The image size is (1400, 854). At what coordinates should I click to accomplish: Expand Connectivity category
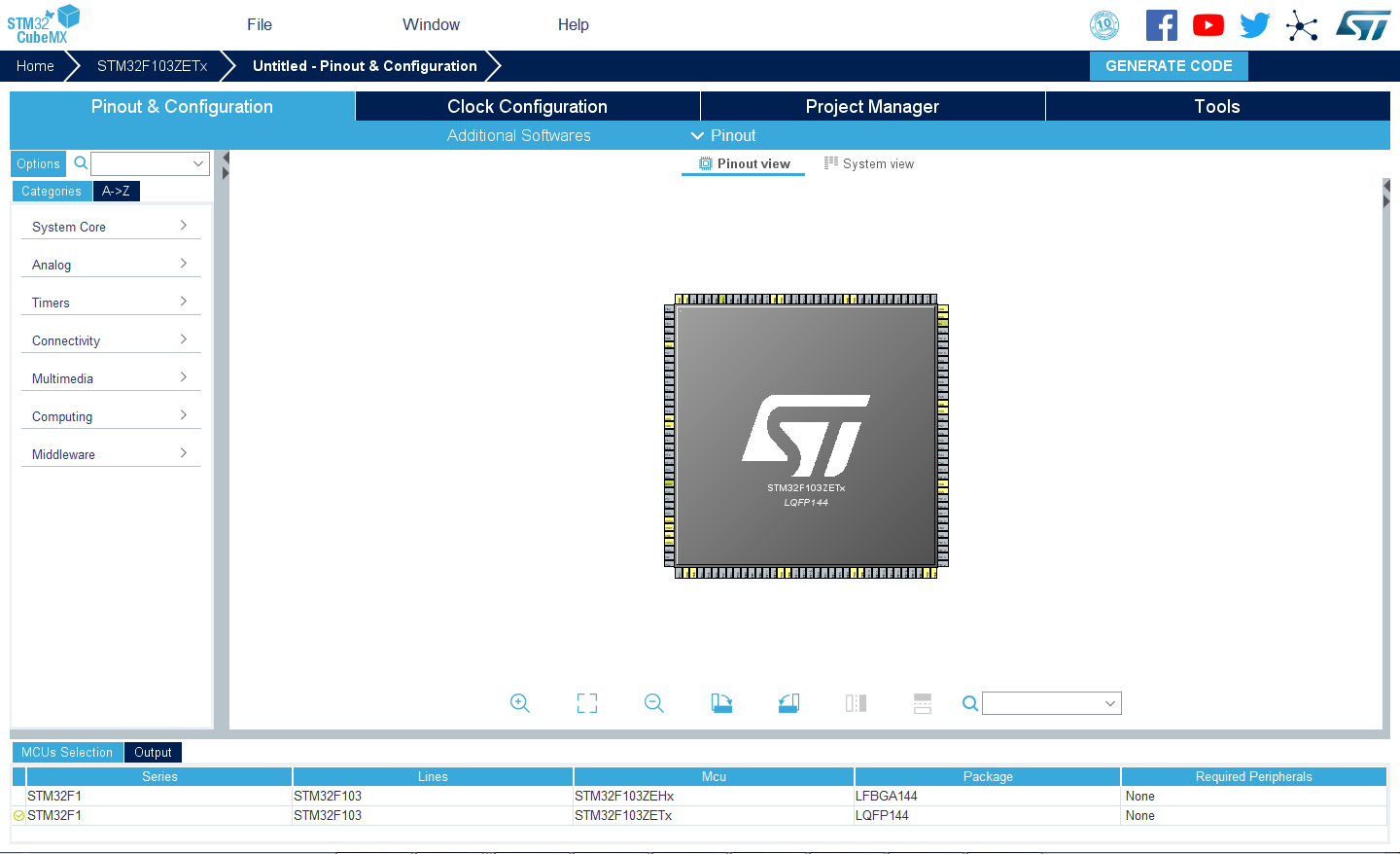tap(111, 340)
